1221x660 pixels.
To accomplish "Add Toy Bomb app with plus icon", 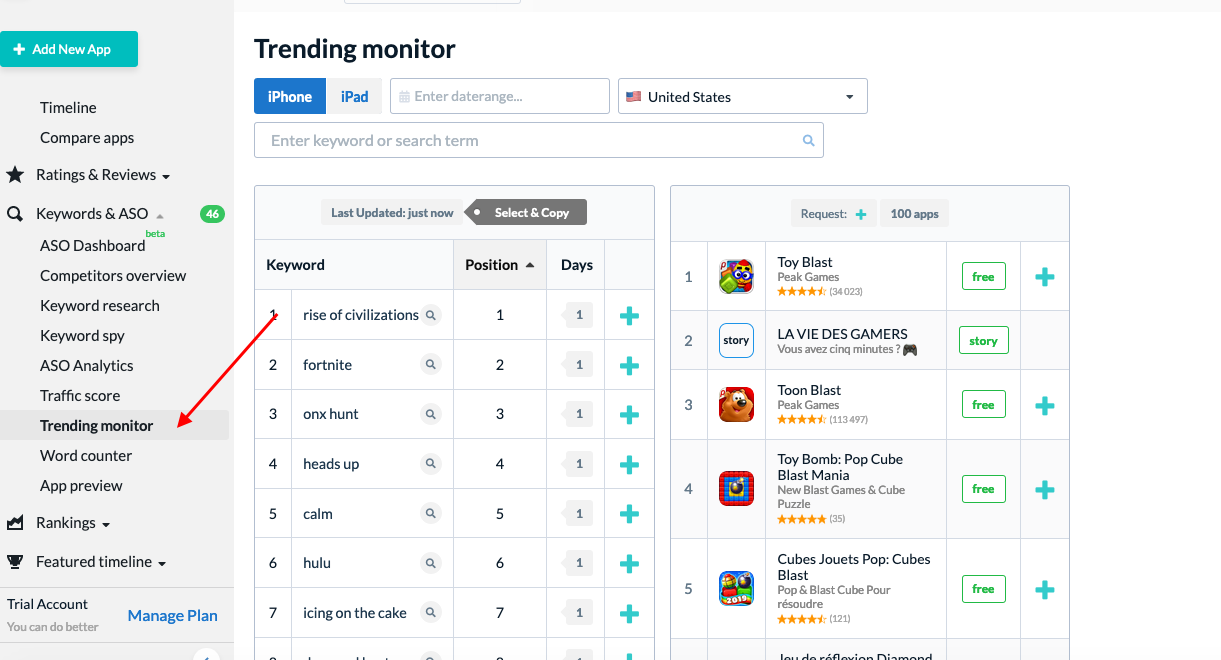I will pyautogui.click(x=1045, y=490).
